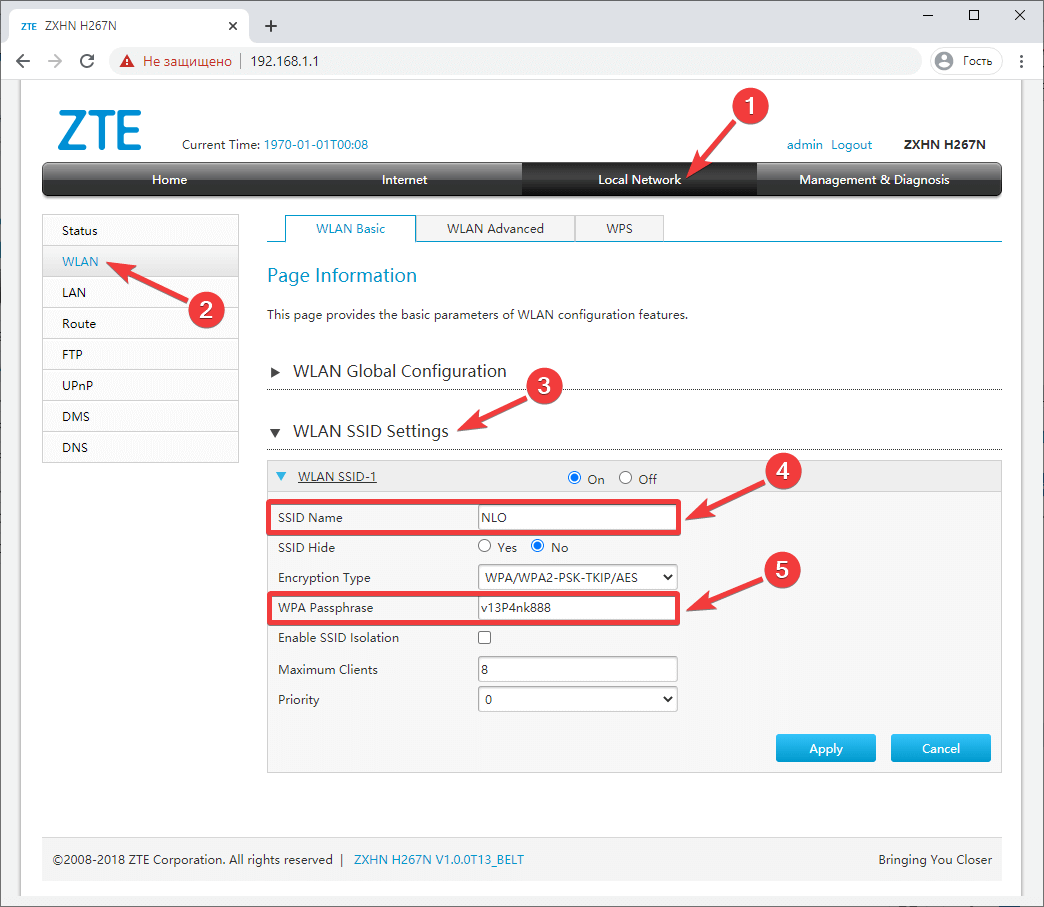Click the Apply button
1044x907 pixels.
[825, 747]
